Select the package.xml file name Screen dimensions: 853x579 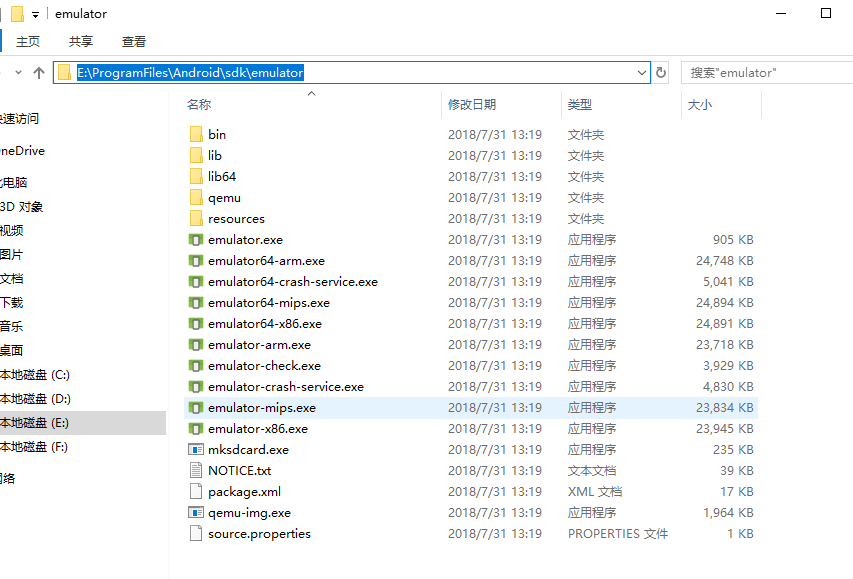244,492
